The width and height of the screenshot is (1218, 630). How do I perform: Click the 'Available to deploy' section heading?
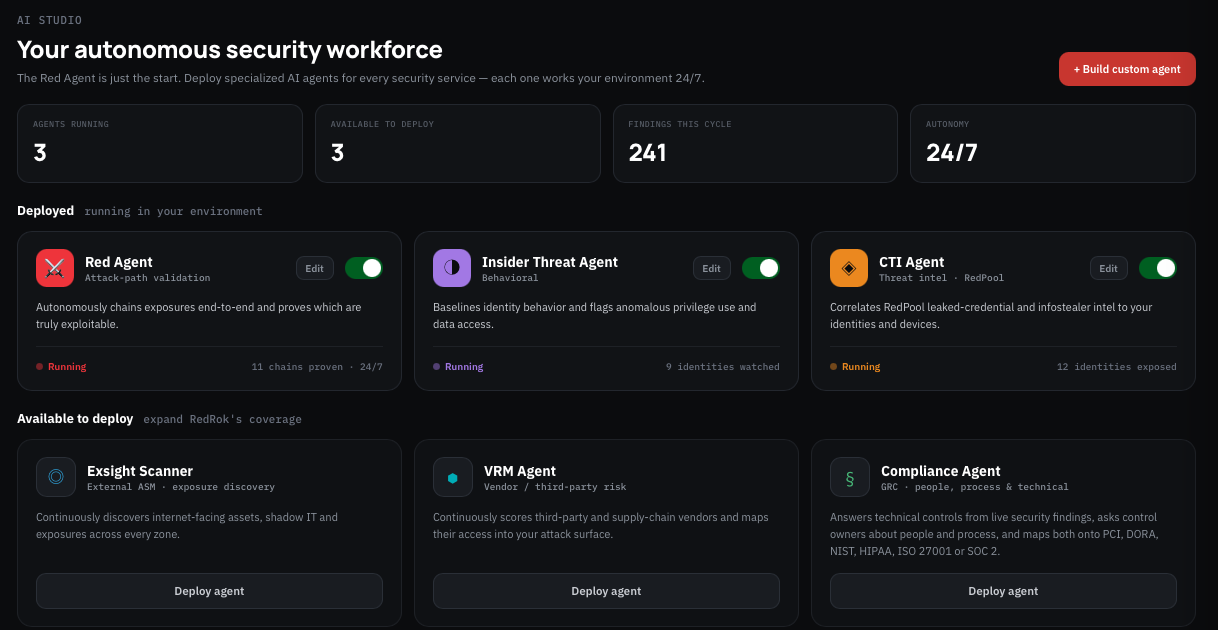click(75, 419)
